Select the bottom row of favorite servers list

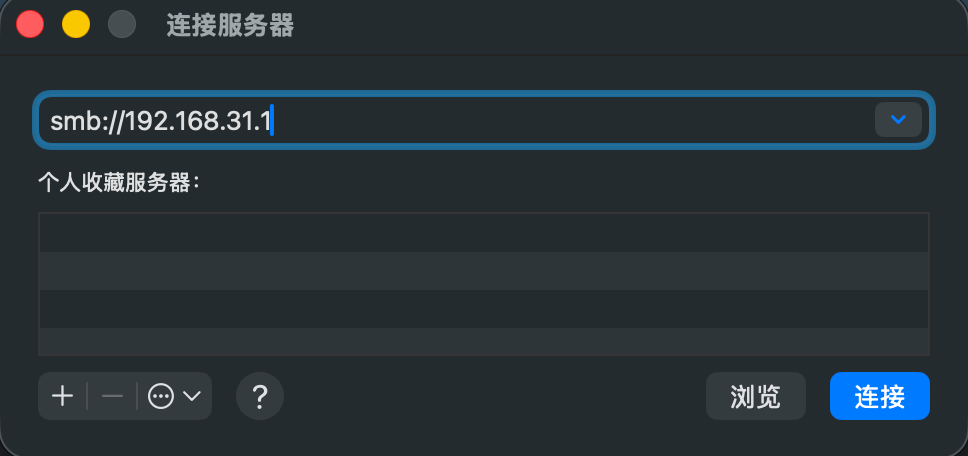coord(484,342)
